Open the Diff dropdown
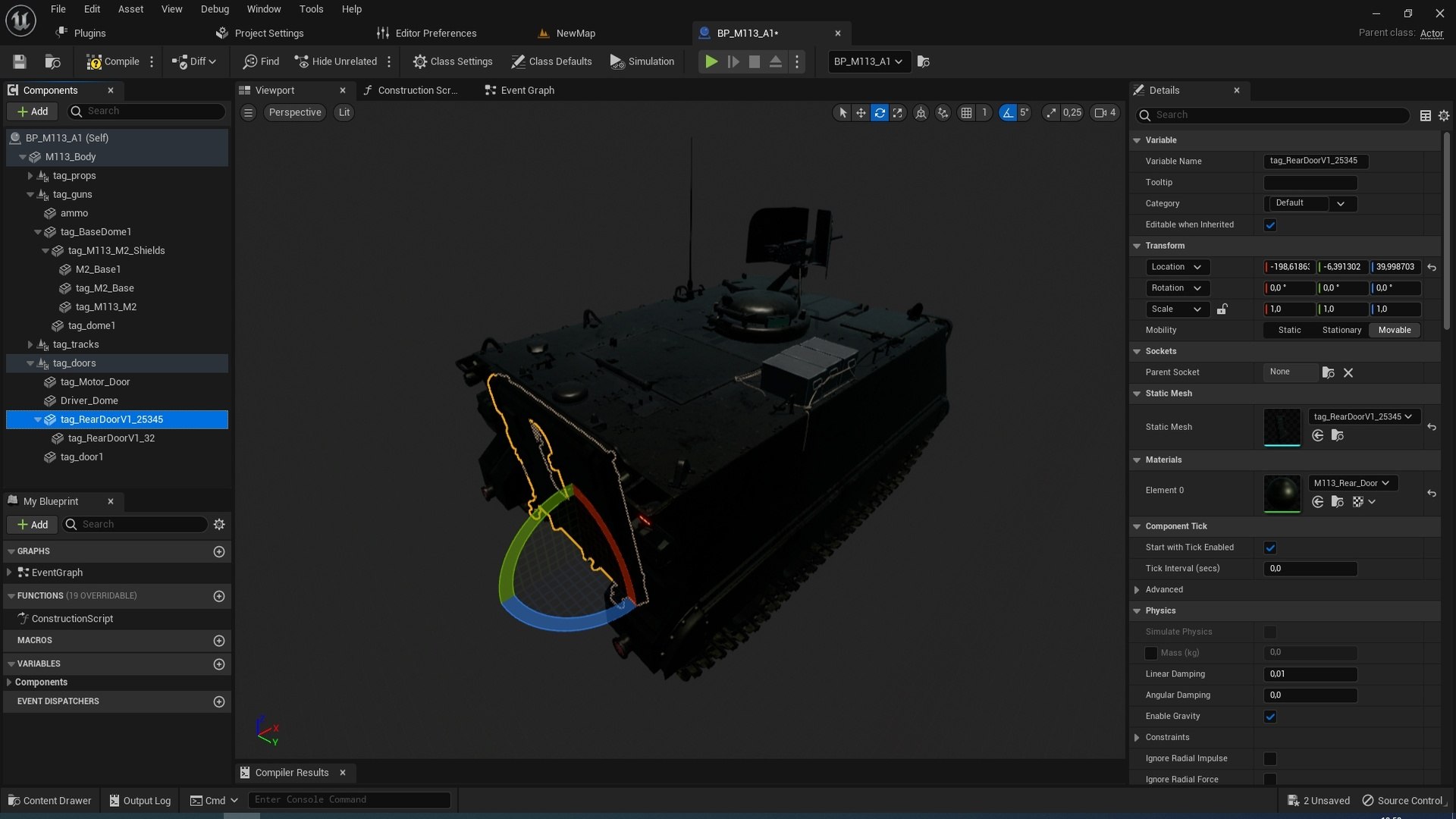 [x=194, y=61]
